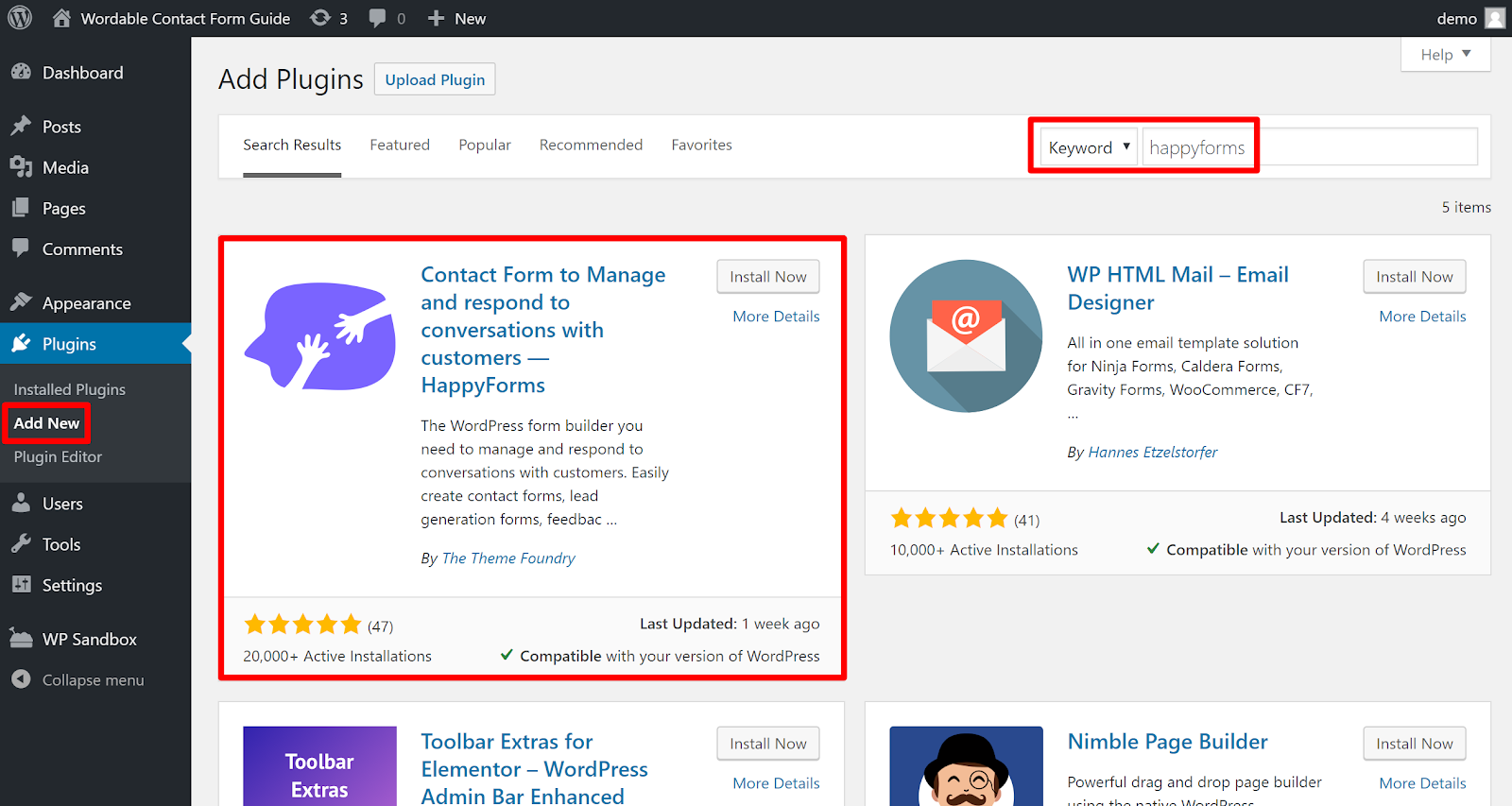Click the WordPress logo icon
Image resolution: width=1512 pixels, height=806 pixels.
(x=20, y=18)
